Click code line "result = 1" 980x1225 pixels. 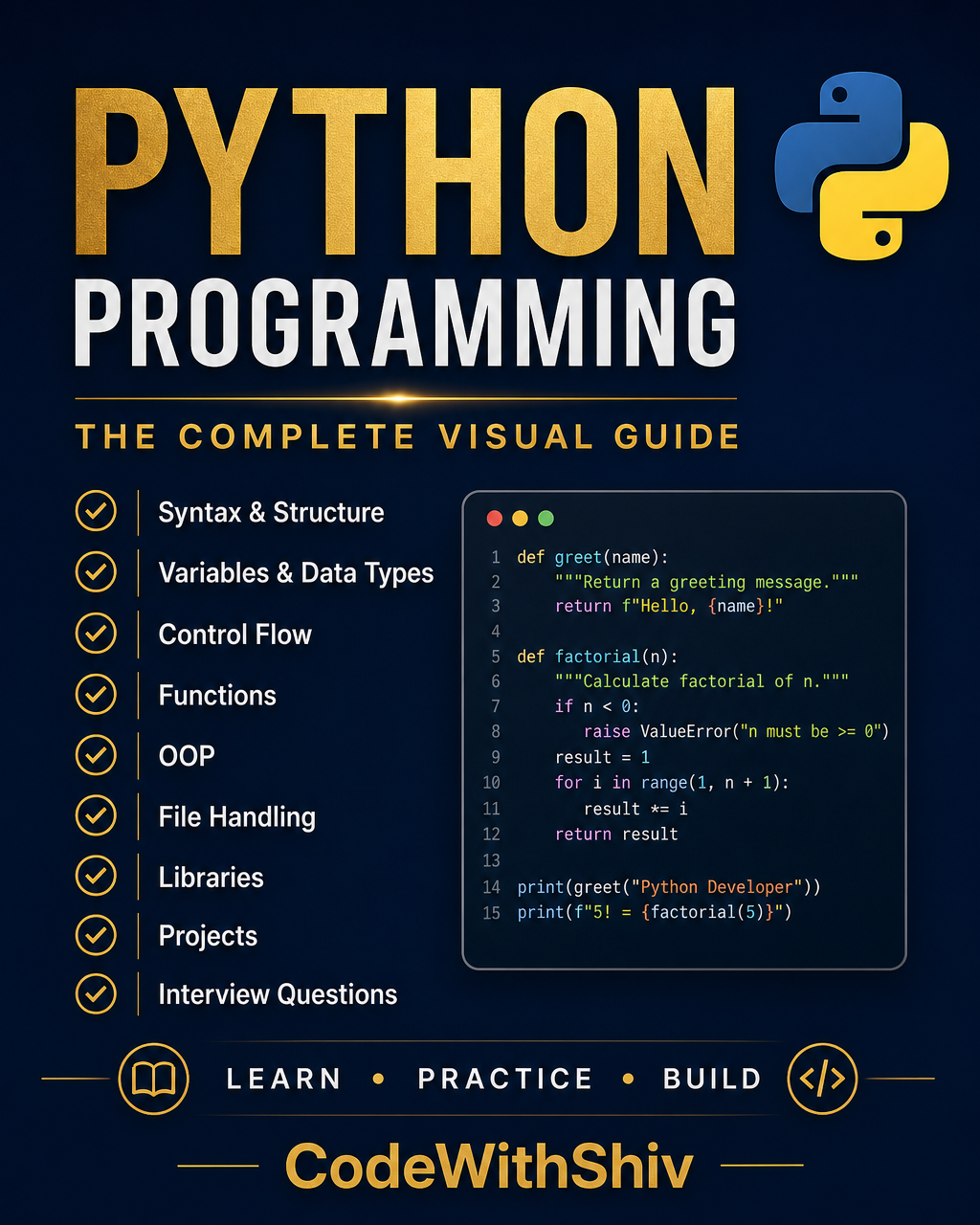click(602, 757)
